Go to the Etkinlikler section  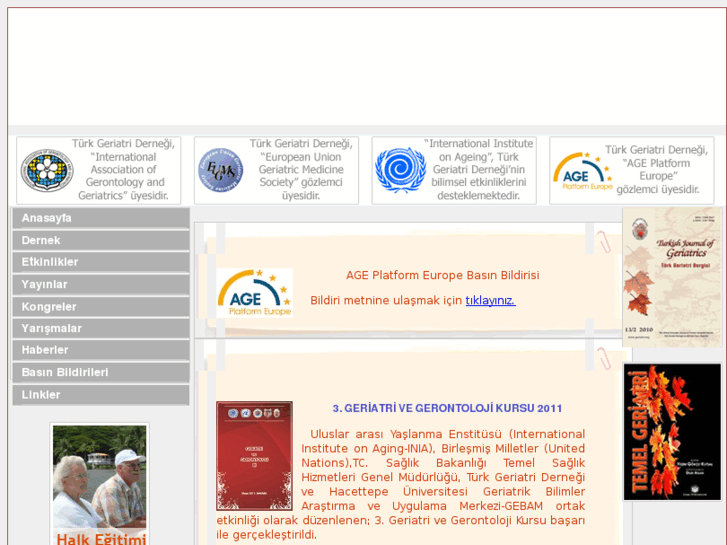(x=101, y=262)
